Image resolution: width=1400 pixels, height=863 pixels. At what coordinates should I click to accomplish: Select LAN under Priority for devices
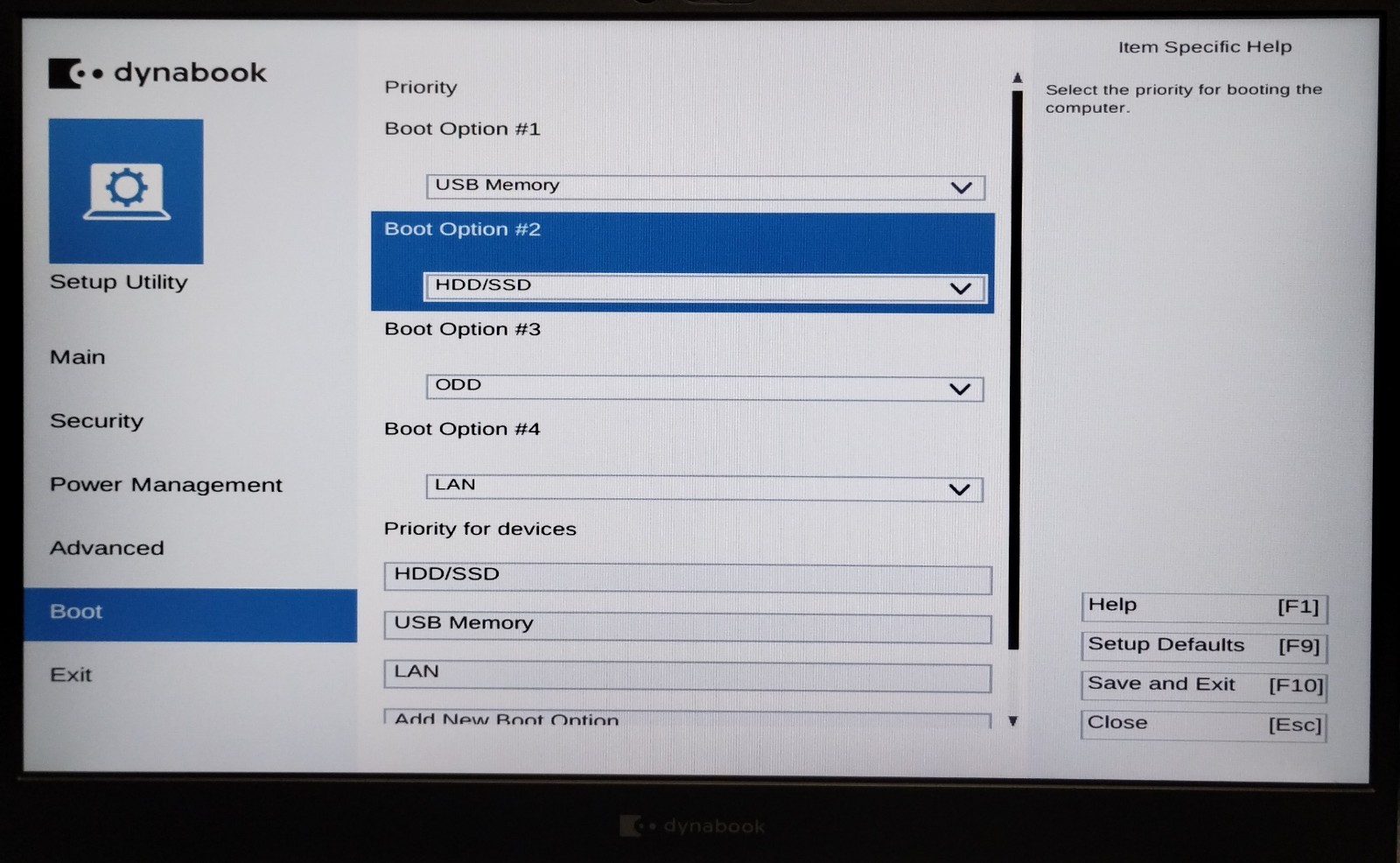click(688, 677)
